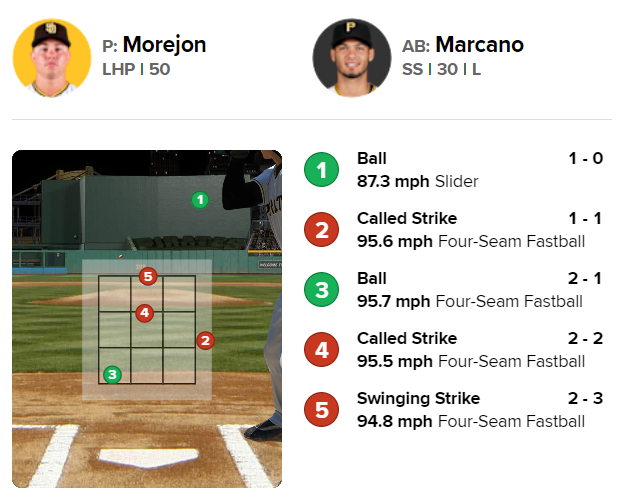Select pitch 4 red marker in zone

(x=144, y=313)
